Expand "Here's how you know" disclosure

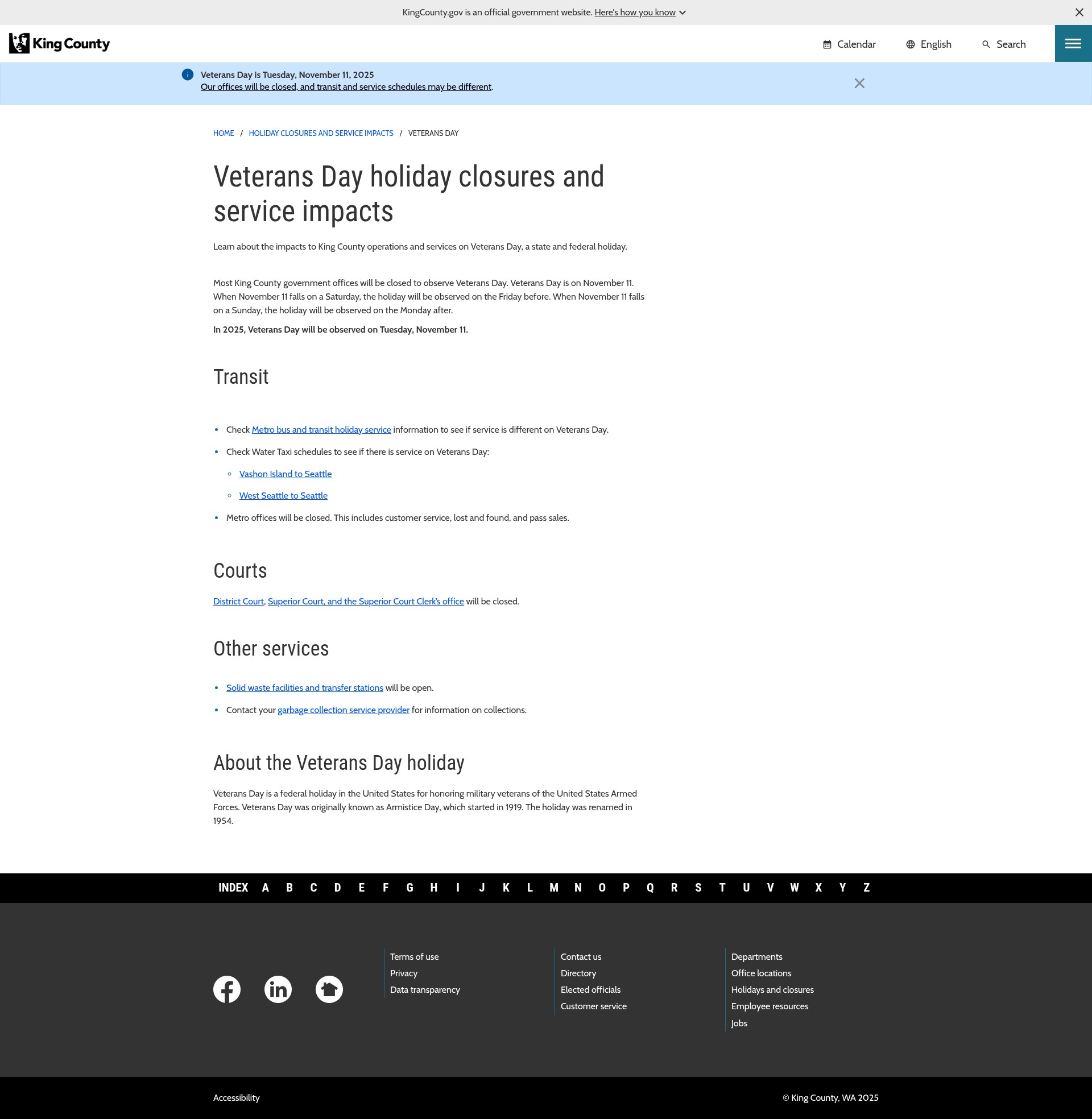pos(640,12)
